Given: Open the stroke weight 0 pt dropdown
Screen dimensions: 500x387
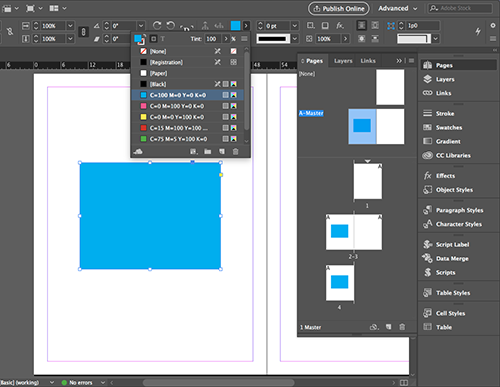Looking at the screenshot, I should [x=295, y=26].
